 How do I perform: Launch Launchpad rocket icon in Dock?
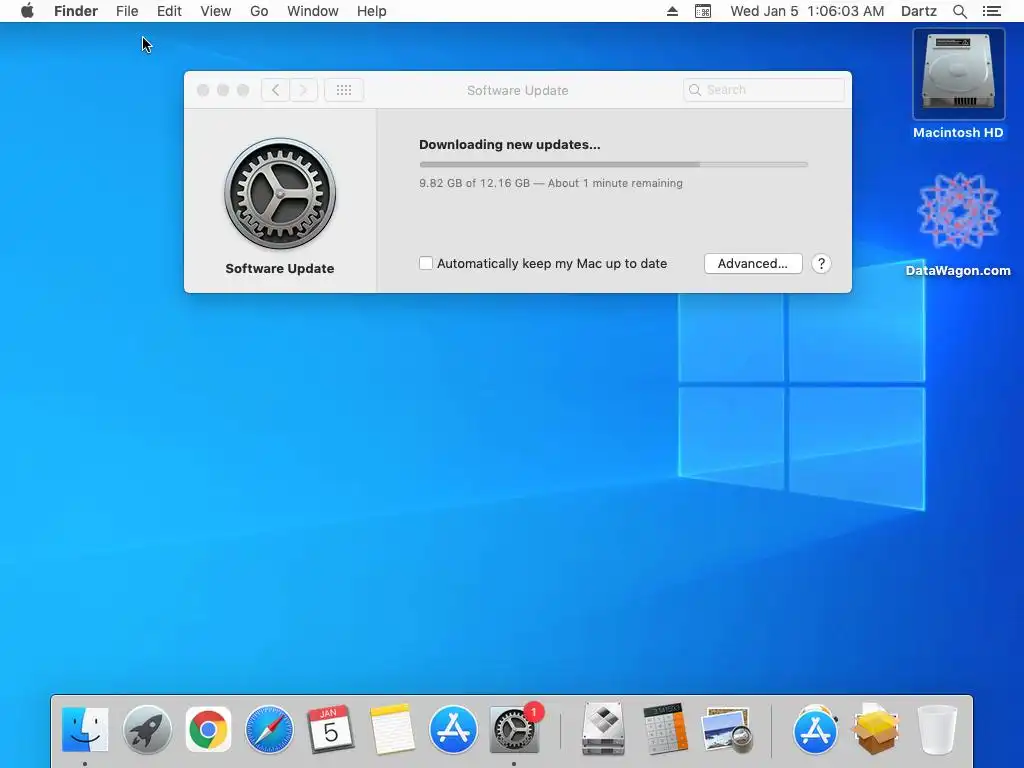click(x=147, y=729)
